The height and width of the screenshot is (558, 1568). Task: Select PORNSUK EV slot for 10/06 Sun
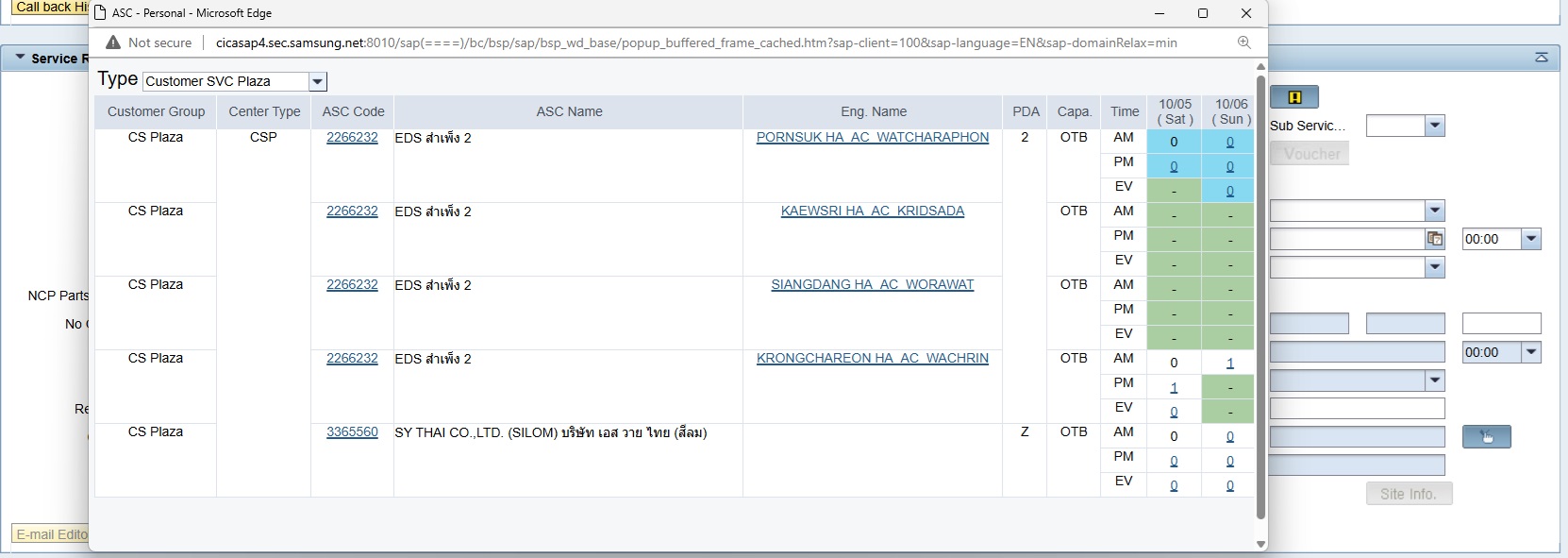pos(1230,191)
